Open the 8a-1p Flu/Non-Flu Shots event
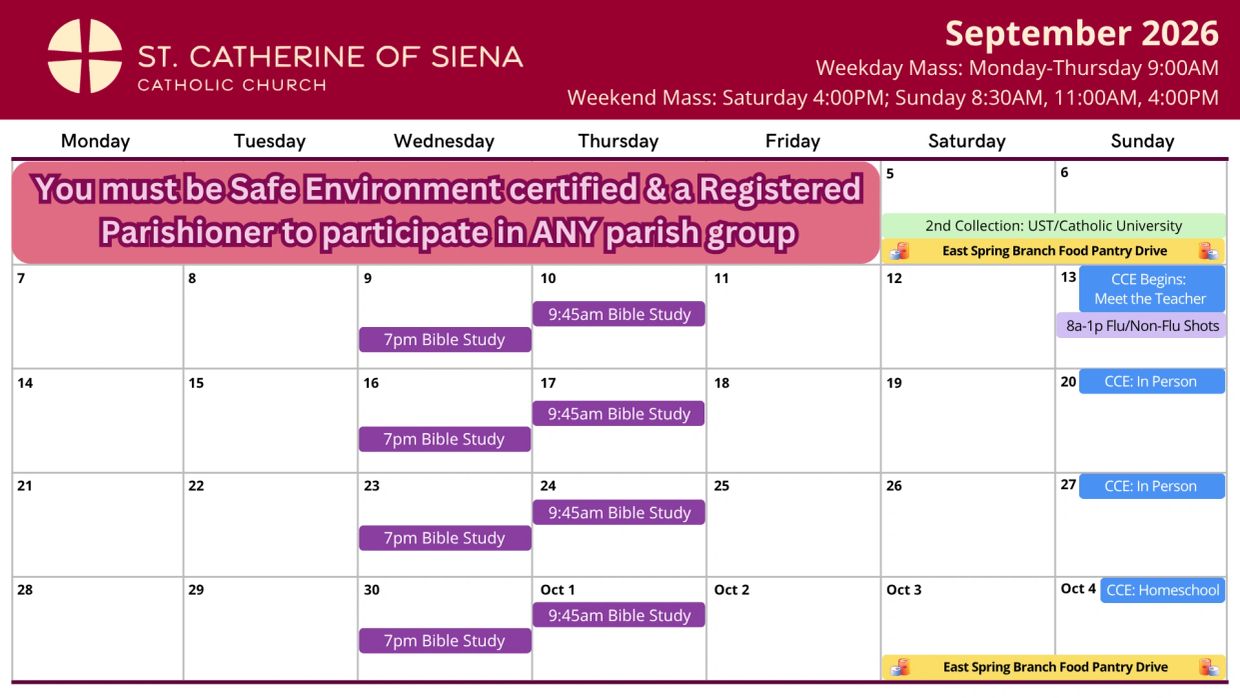The width and height of the screenshot is (1240, 698). pos(1141,326)
